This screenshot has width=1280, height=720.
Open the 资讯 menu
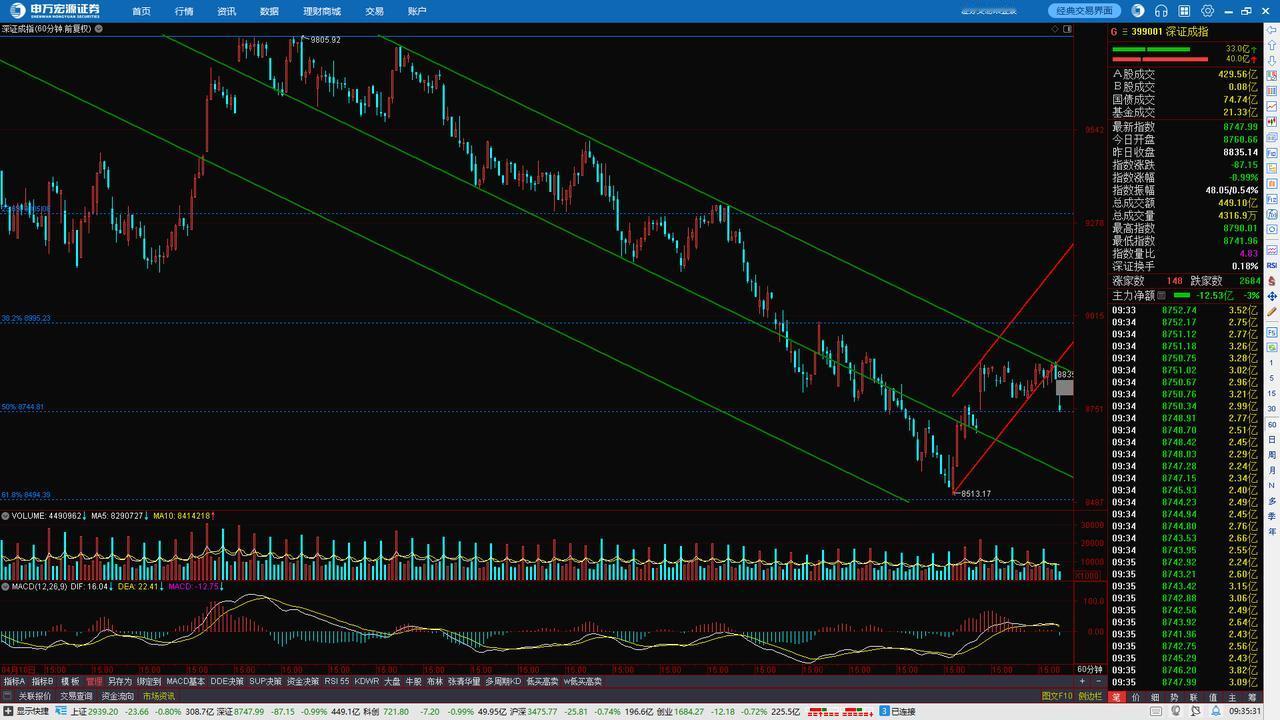227,11
